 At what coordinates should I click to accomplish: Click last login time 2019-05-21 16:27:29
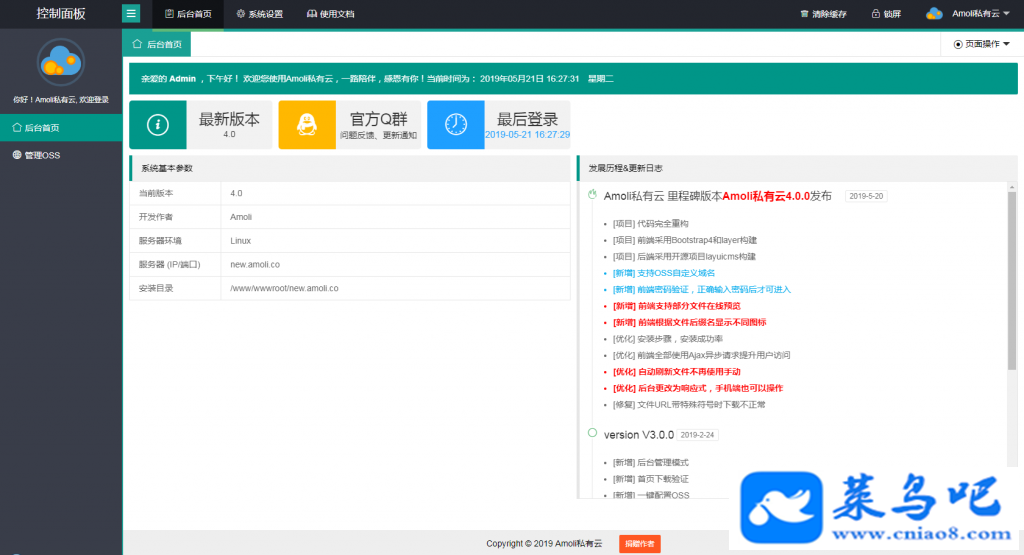coord(527,135)
